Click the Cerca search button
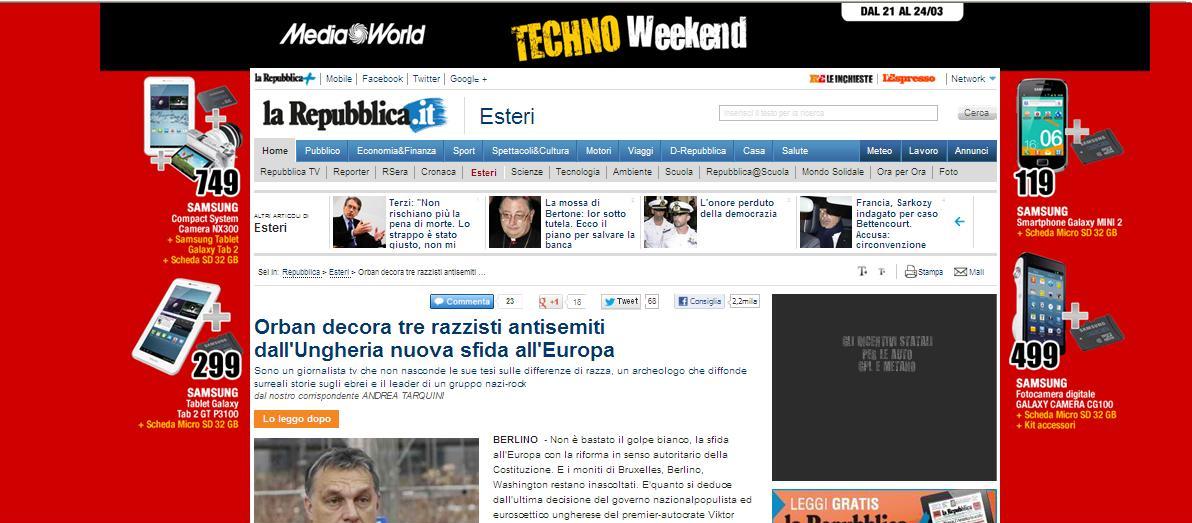 click(977, 113)
